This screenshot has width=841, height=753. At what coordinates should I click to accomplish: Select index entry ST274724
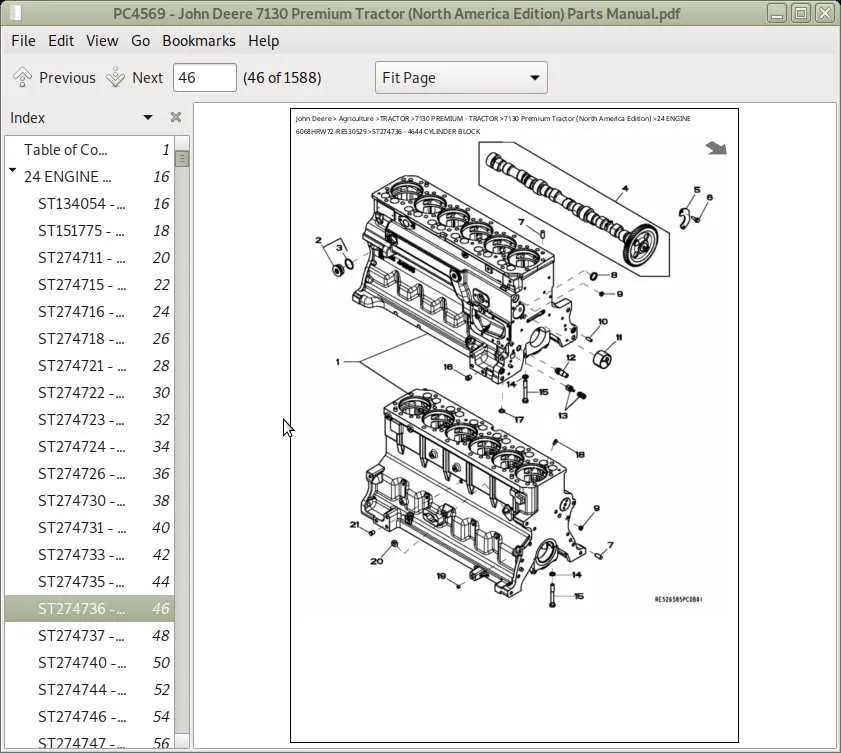[x=90, y=447]
